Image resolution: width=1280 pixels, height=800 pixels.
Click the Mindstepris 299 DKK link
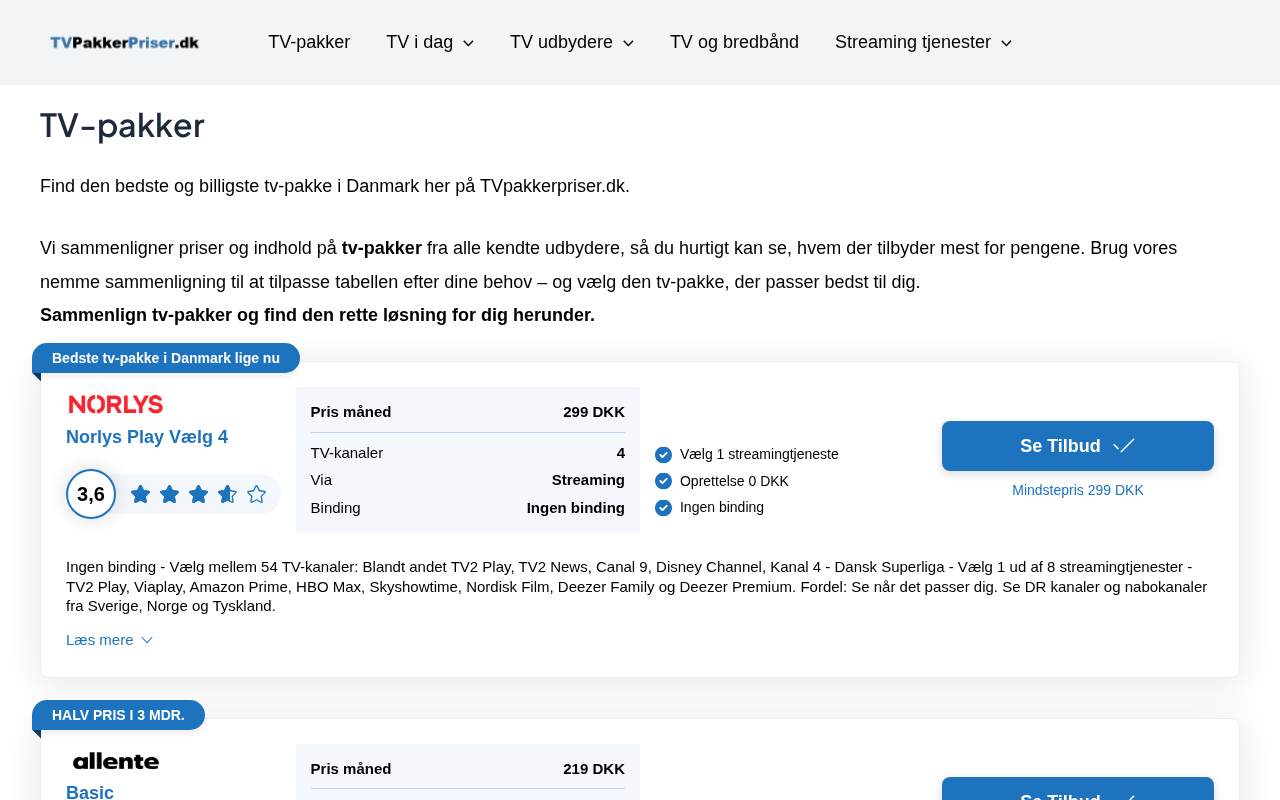point(1077,490)
